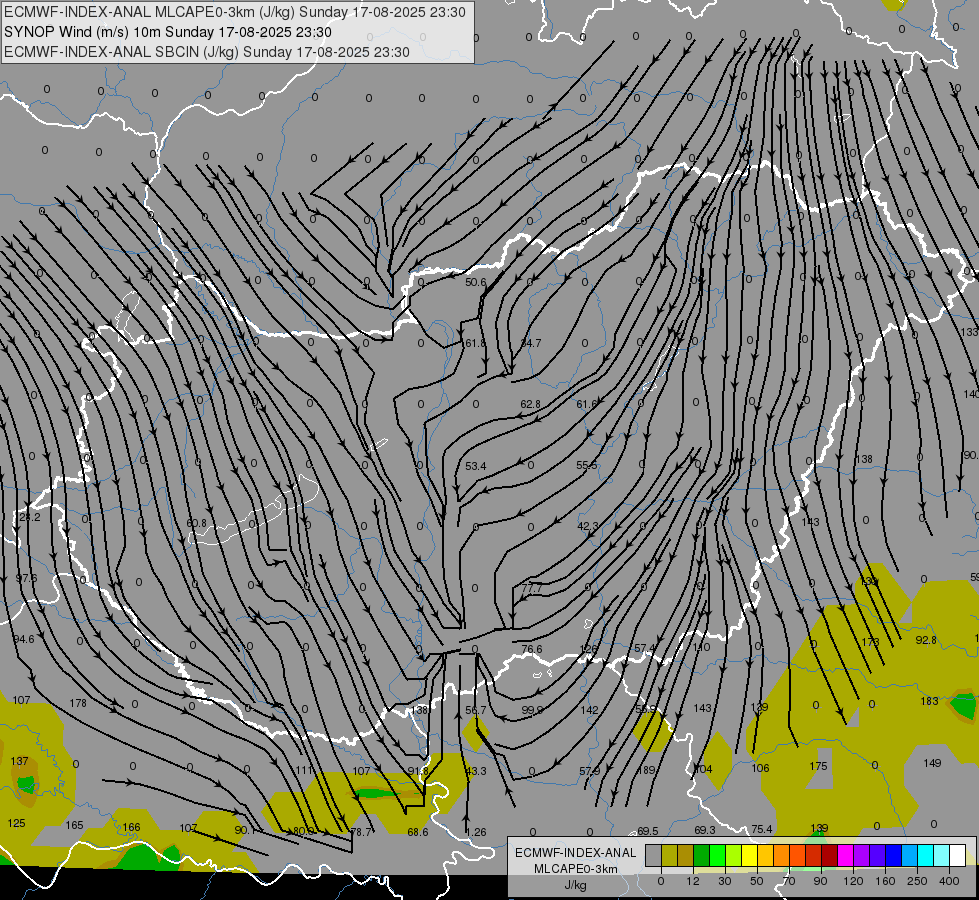The image size is (979, 900).
Task: Select the cyan legend swatch
Action: pos(925,855)
